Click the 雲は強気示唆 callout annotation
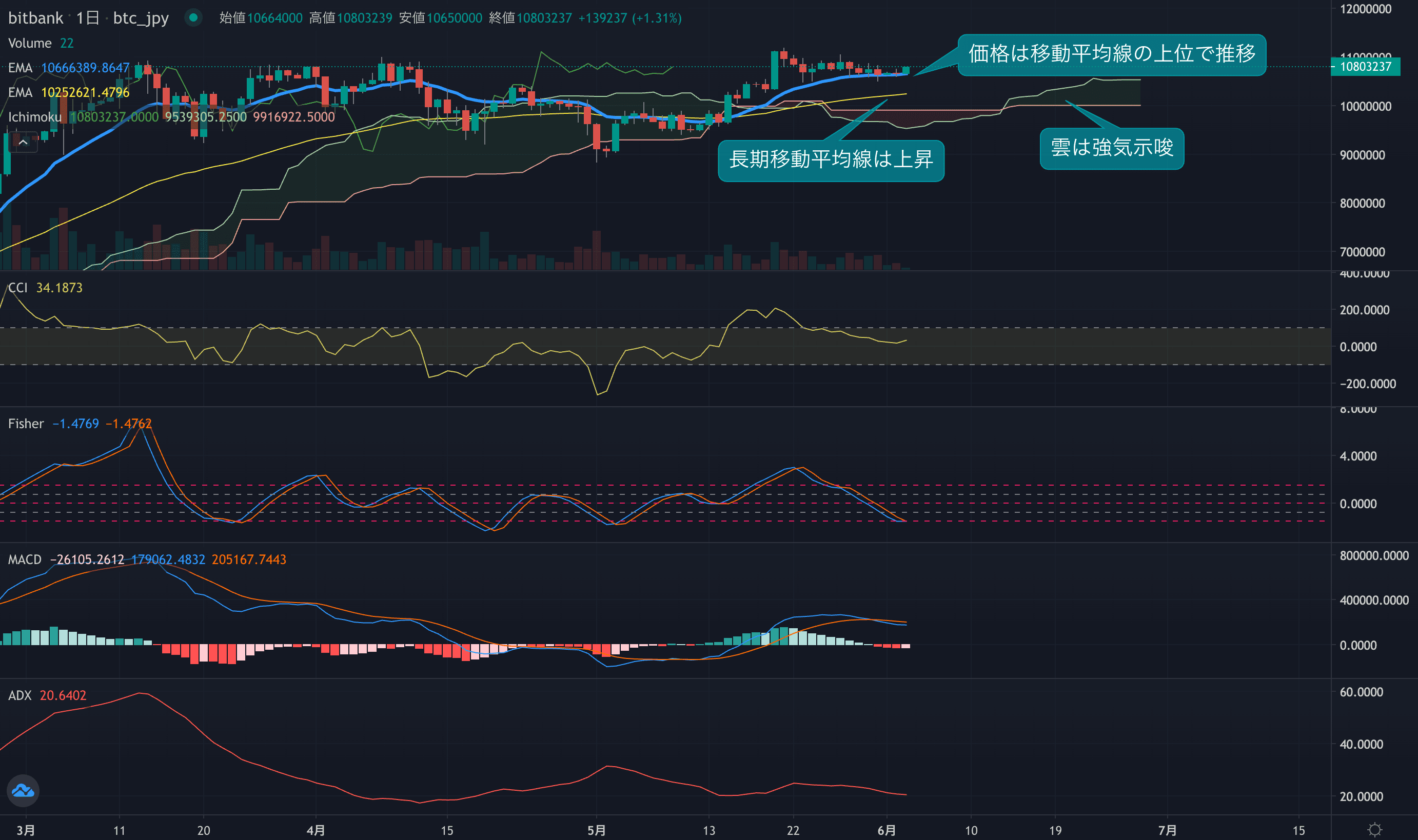Viewport: 1418px width, 840px height. (x=1111, y=148)
